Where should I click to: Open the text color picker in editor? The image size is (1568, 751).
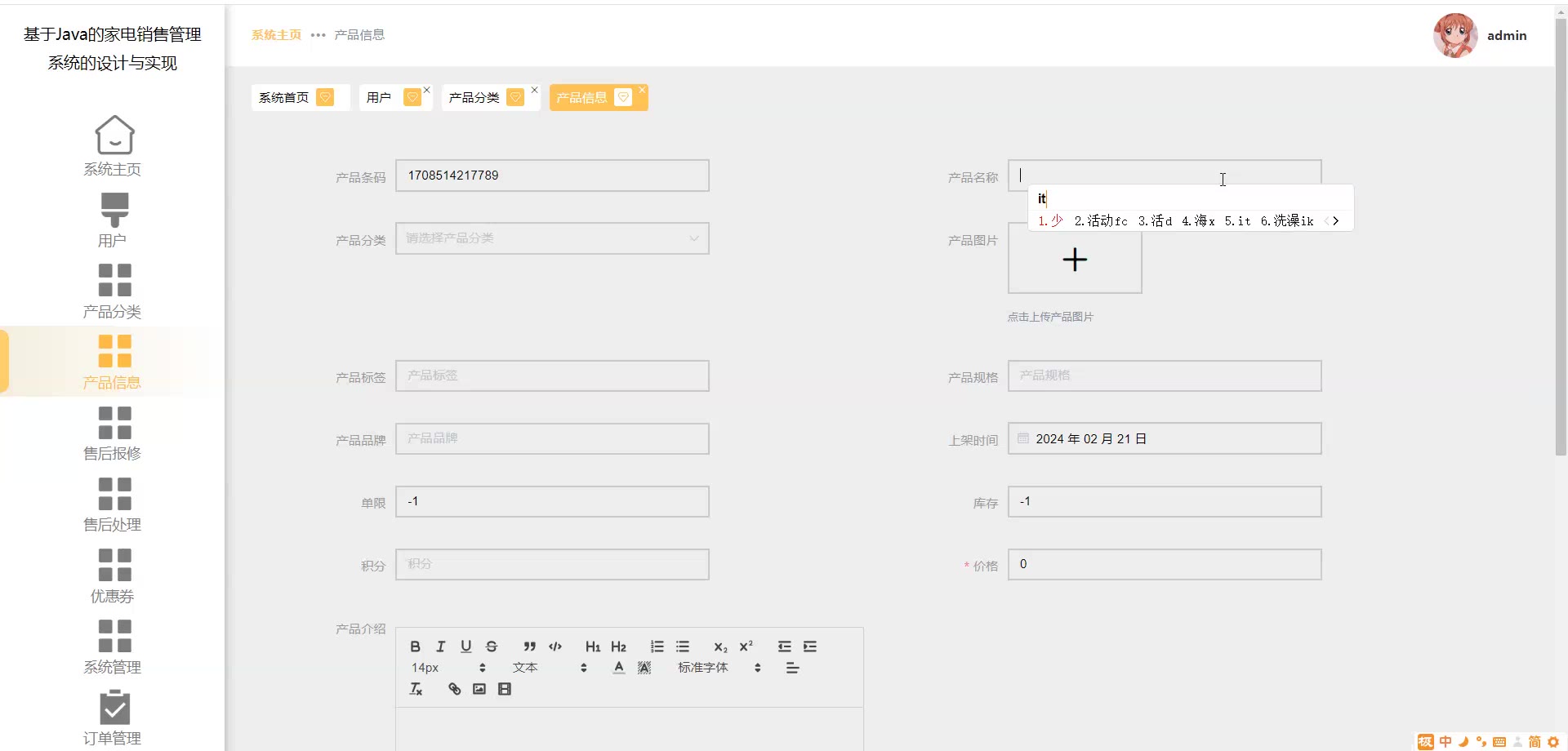coord(619,668)
